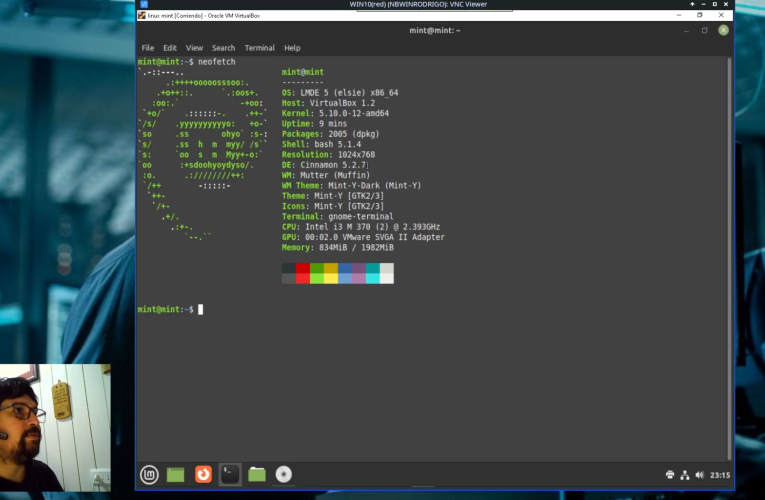
Task: Minimize the mint@mint terminal window
Action: pyautogui.click(x=686, y=30)
